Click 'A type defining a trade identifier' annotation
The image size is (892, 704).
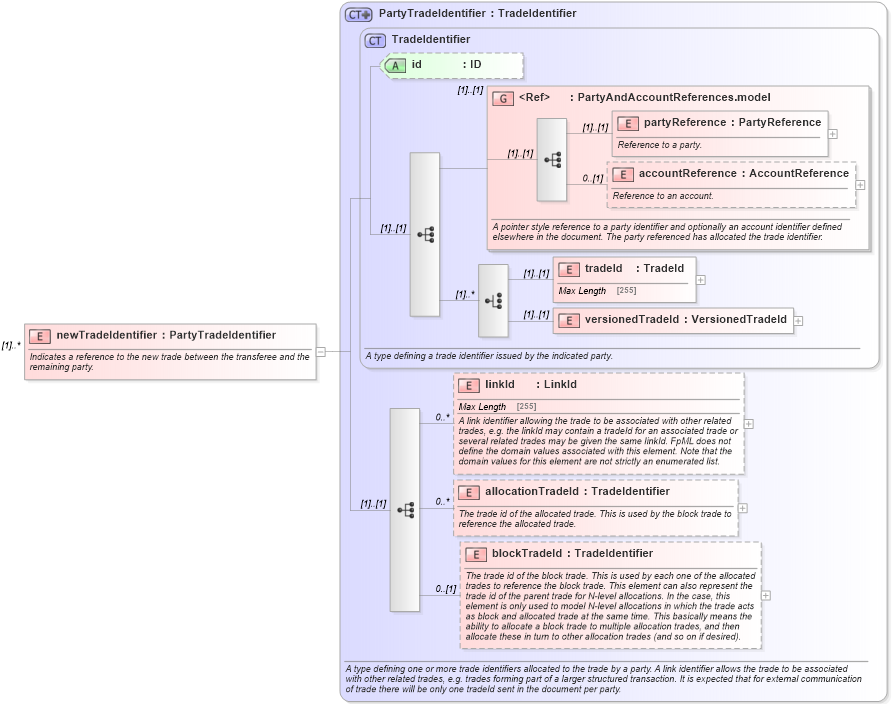click(x=489, y=356)
